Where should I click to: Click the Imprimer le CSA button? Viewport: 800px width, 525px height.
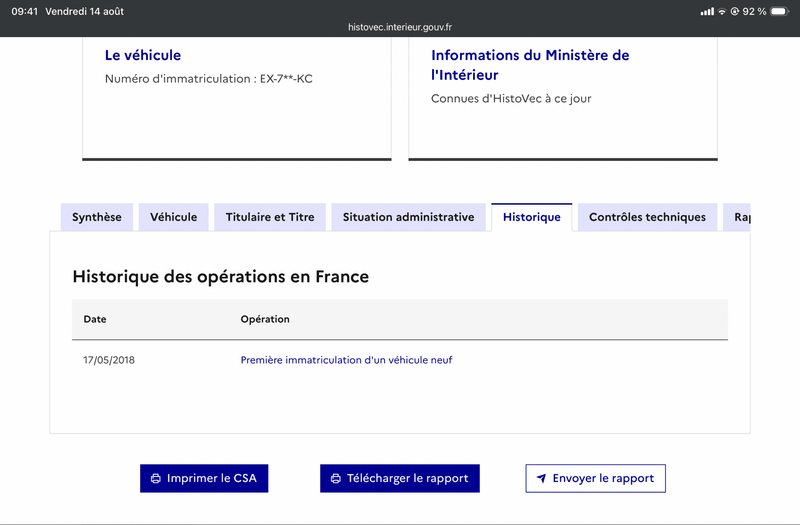(x=204, y=479)
